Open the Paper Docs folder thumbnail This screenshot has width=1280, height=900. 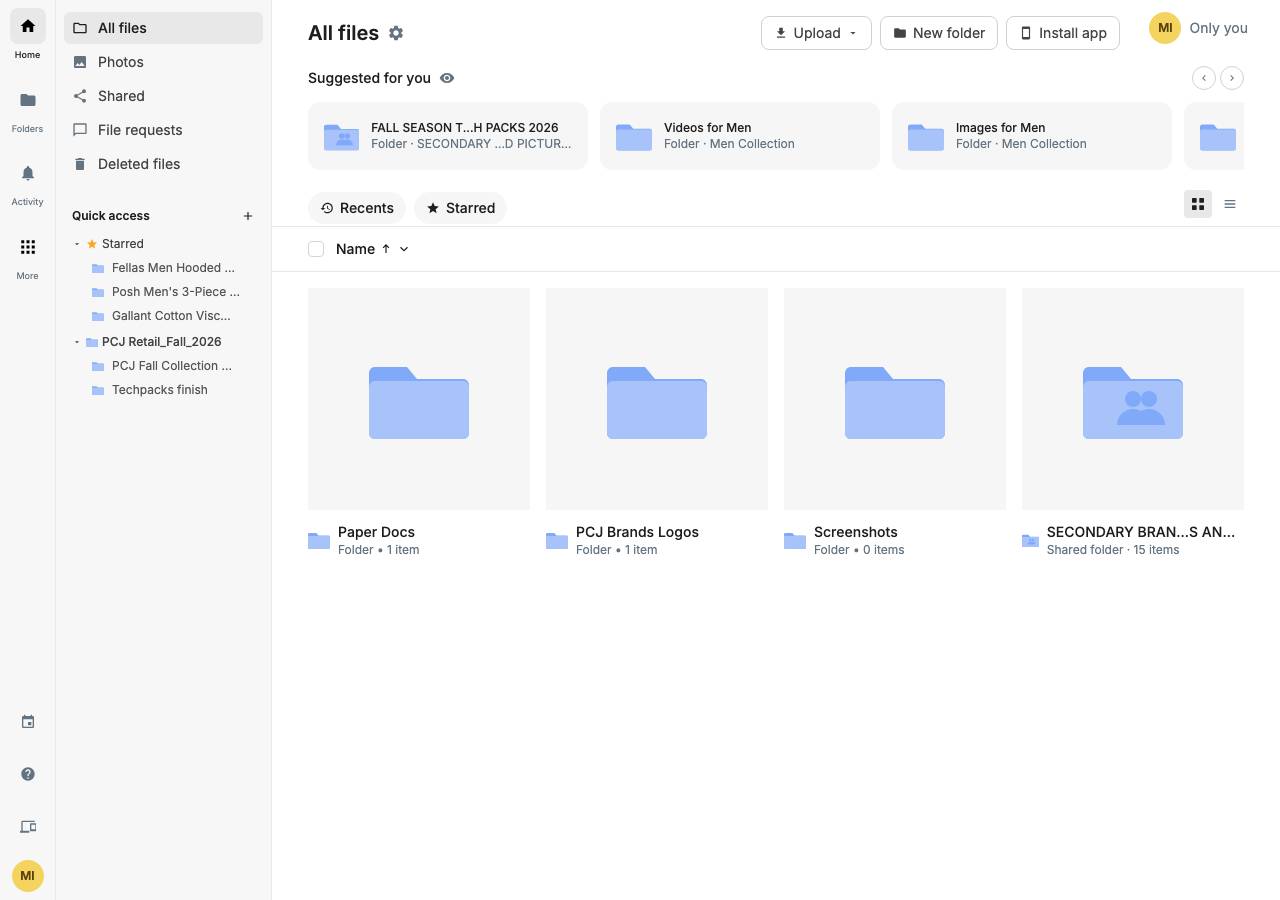(419, 399)
